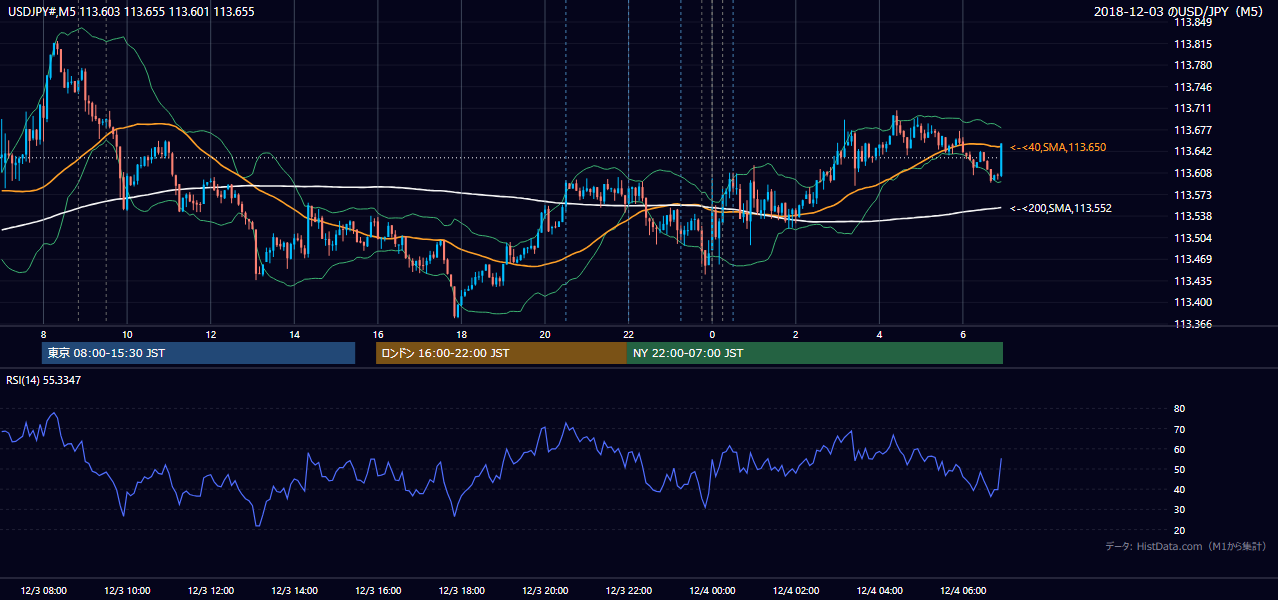Click price axis value 113.780
The image size is (1278, 600).
[x=1192, y=65]
